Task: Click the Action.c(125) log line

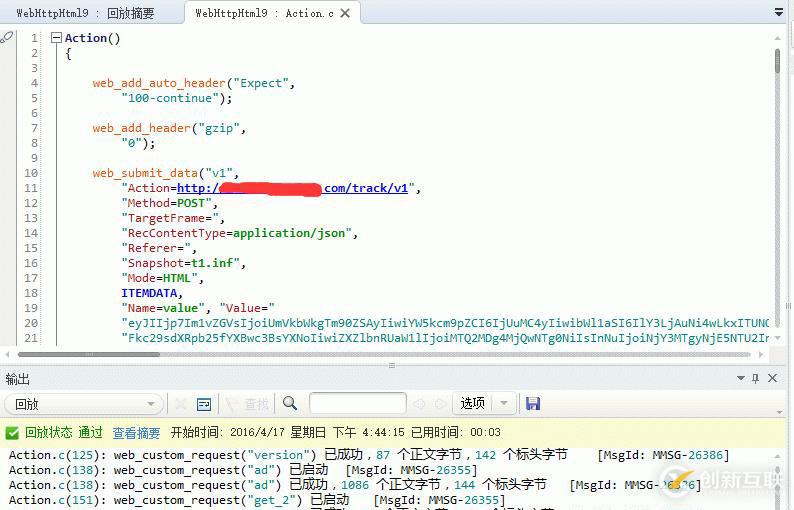Action: tap(369, 455)
